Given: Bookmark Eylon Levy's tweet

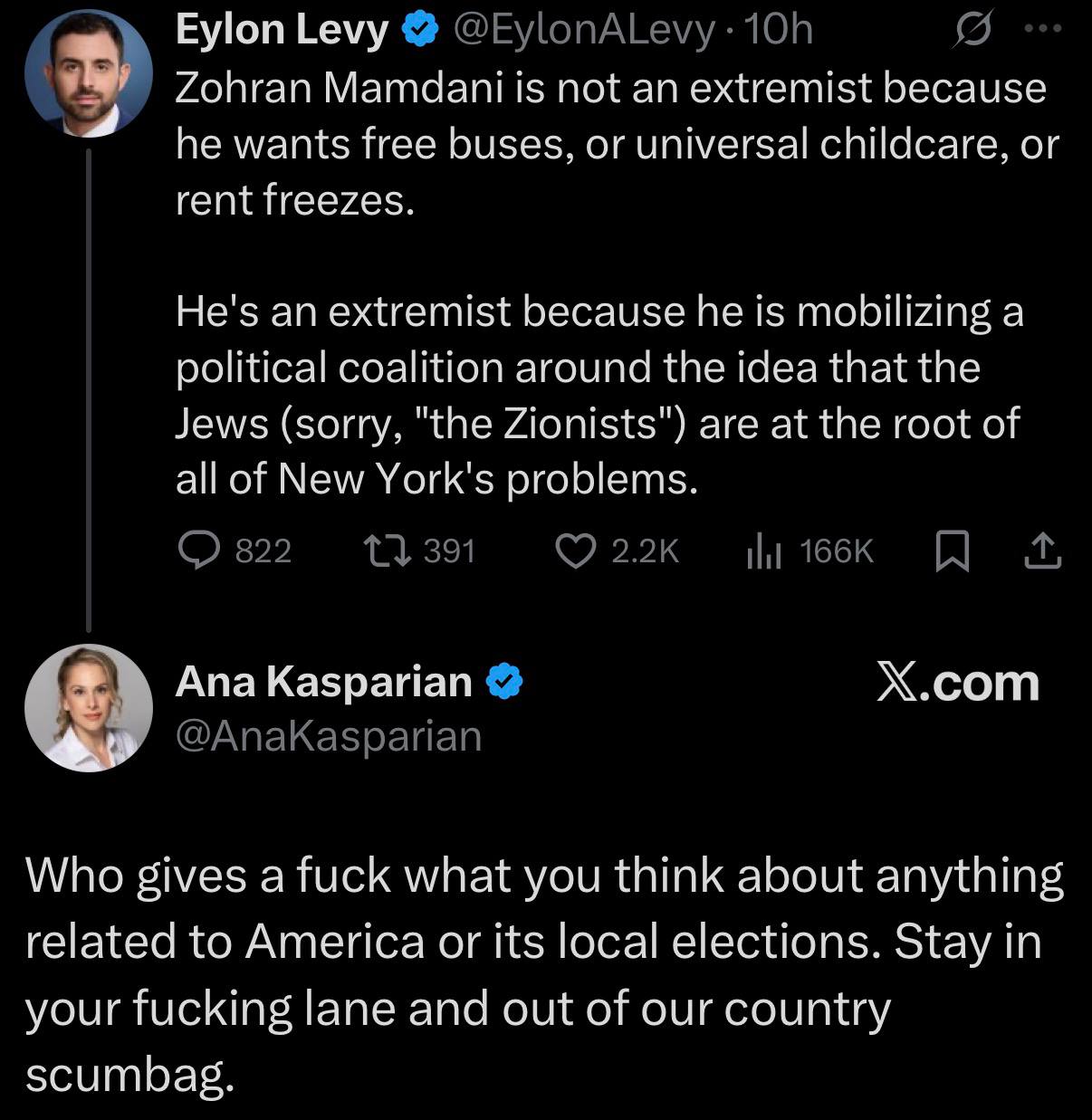Looking at the screenshot, I should point(951,551).
